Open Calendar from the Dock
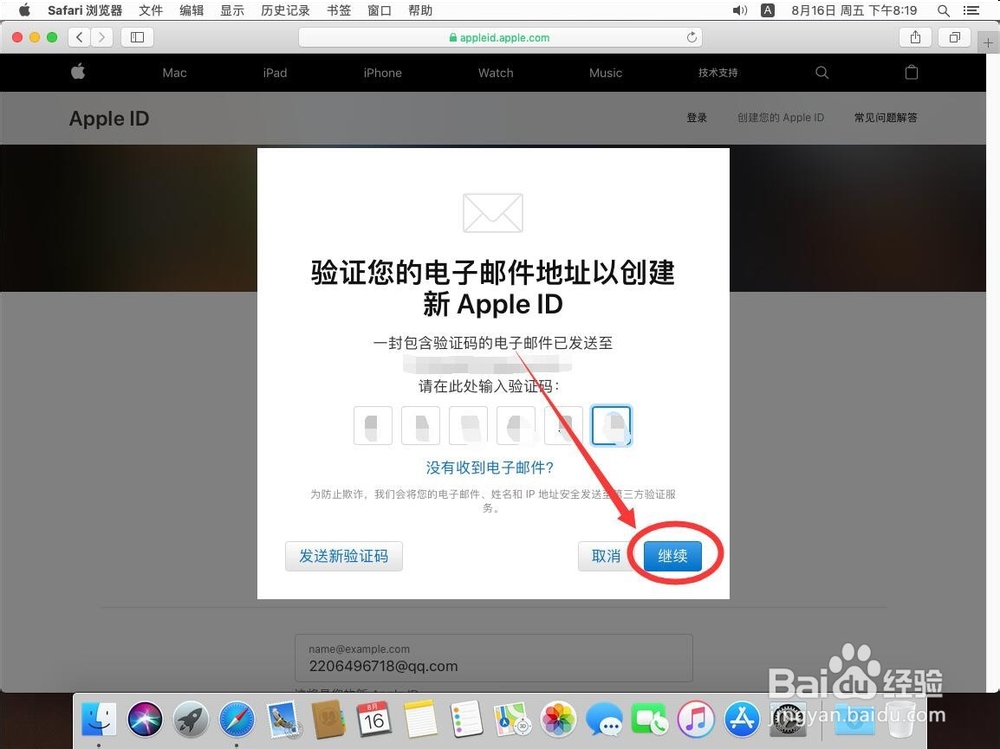1000x749 pixels. point(374,720)
